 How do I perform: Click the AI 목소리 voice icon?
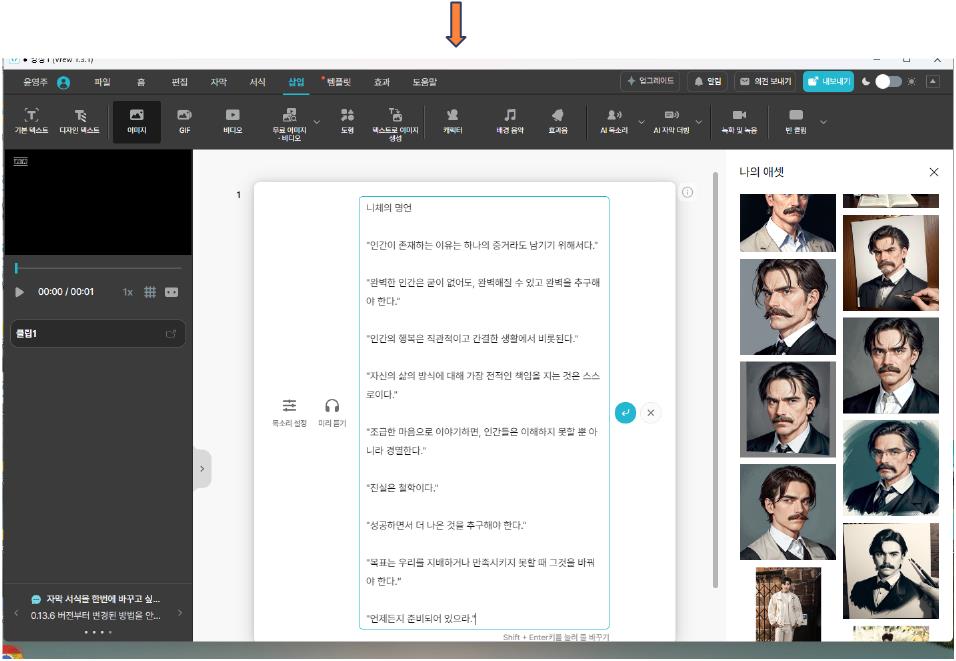[614, 121]
